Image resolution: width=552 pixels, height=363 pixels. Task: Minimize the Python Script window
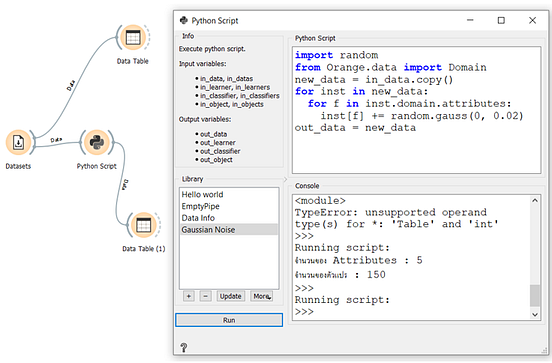point(470,20)
